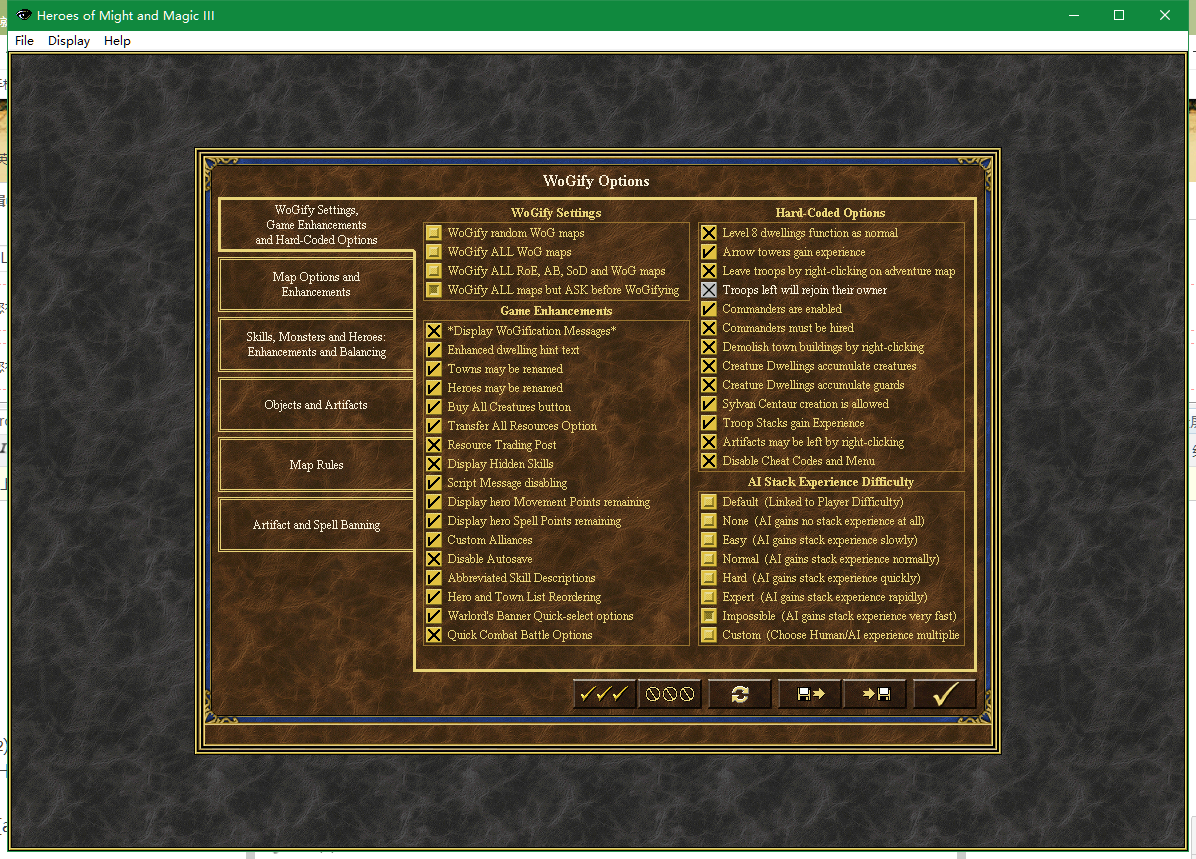This screenshot has height=859, width=1196.
Task: Toggle Heroes may be renamed checkbox
Action: pos(434,388)
